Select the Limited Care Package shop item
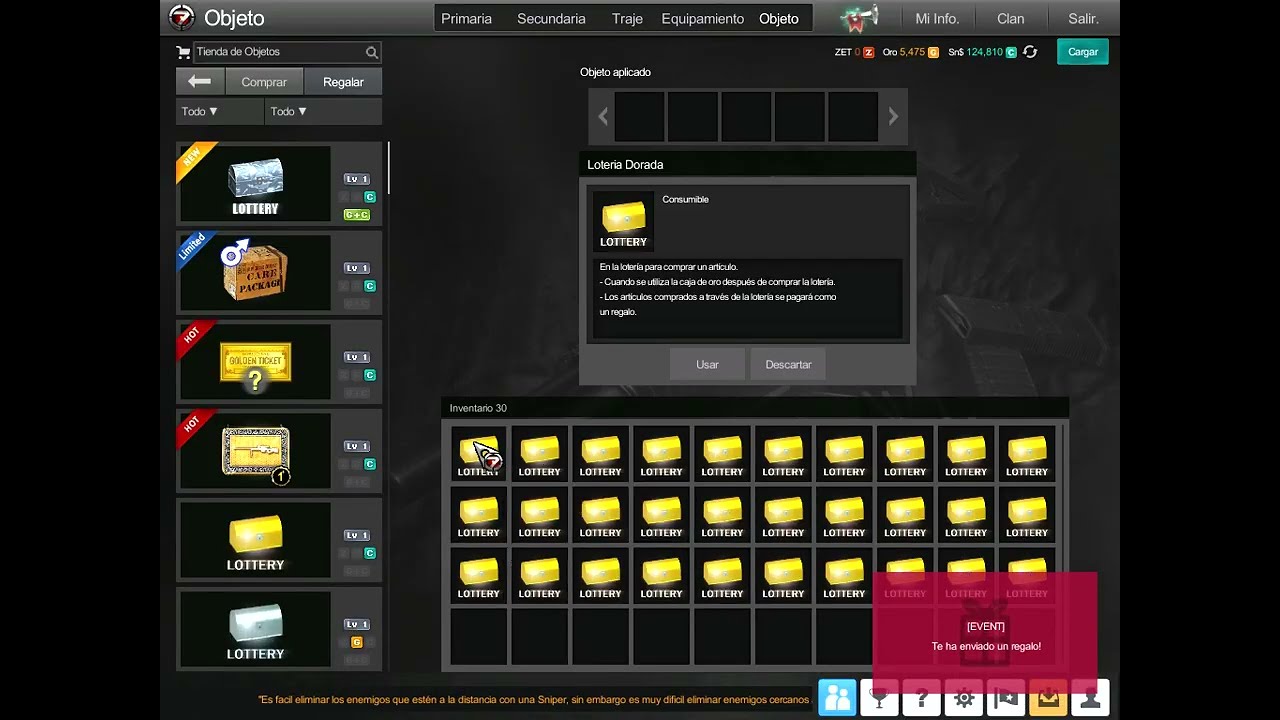Viewport: 1280px width, 720px height. click(x=279, y=273)
